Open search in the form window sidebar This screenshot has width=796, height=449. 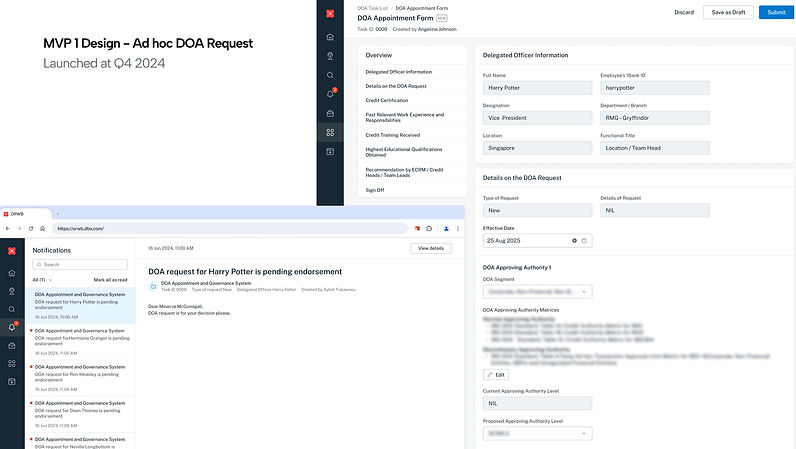tap(330, 75)
